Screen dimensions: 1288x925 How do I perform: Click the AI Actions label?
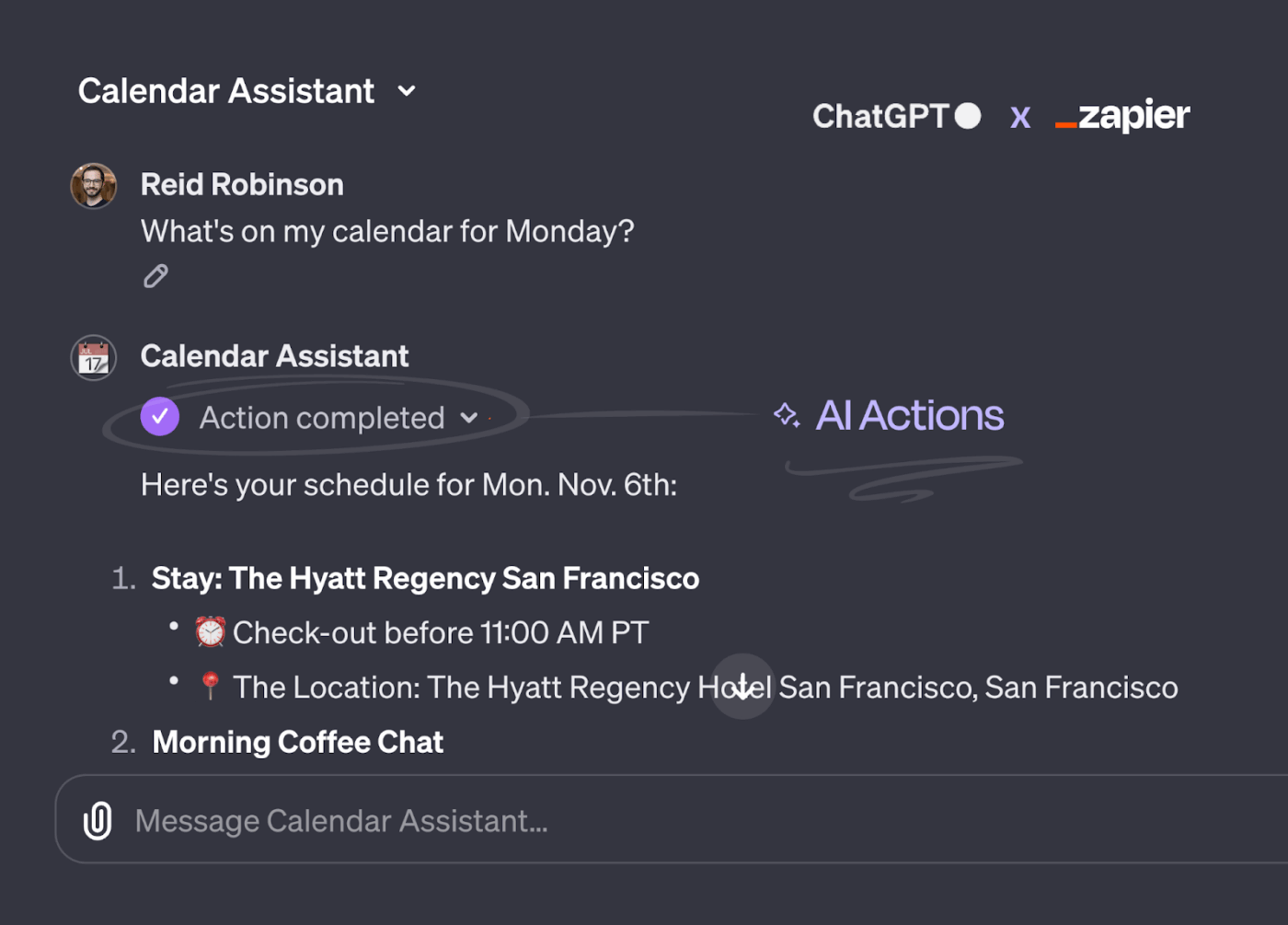pyautogui.click(x=909, y=415)
